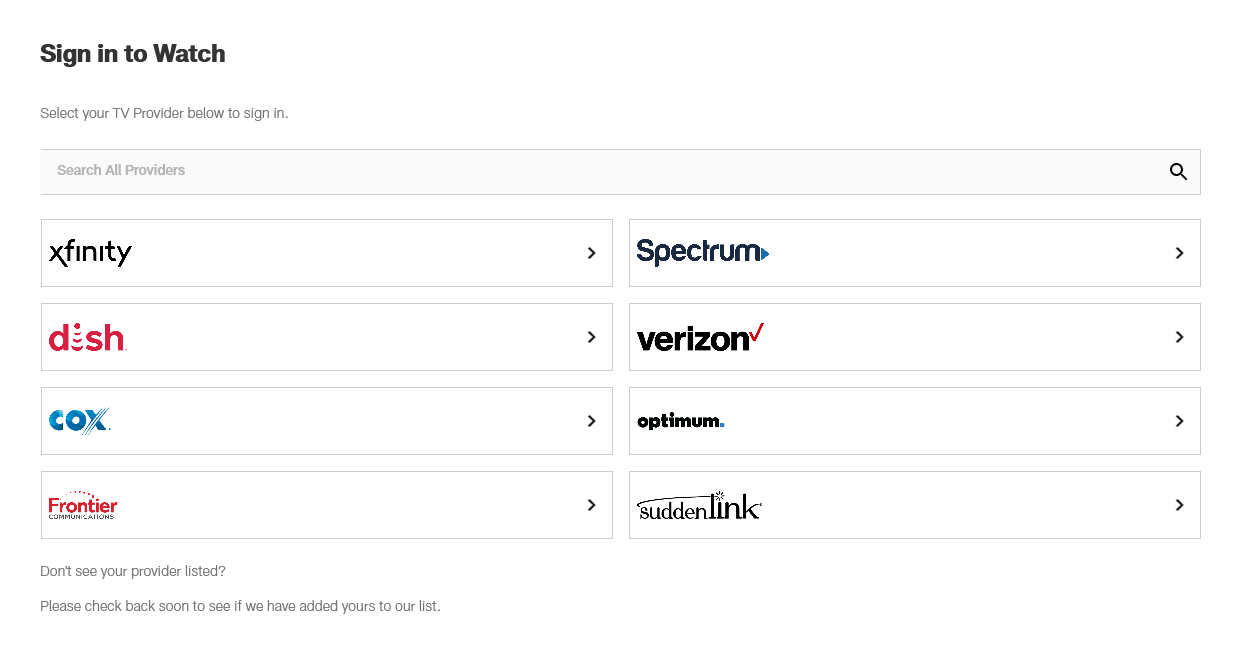Select the Spectrum provider logo
The width and height of the screenshot is (1240, 663).
click(x=702, y=252)
